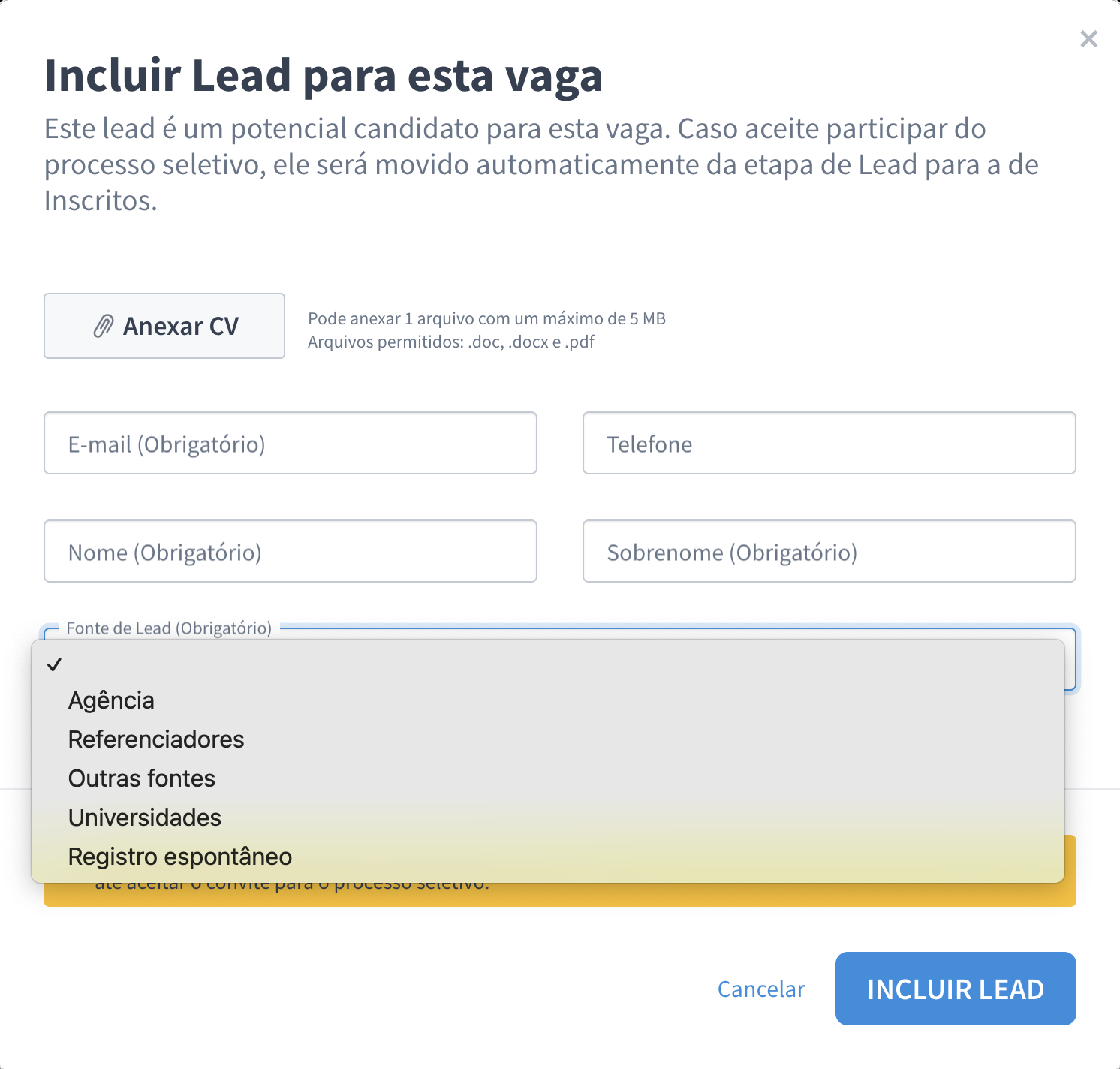The image size is (1120, 1069).
Task: Click the E-mail (Obrigatório) field
Action: point(290,443)
